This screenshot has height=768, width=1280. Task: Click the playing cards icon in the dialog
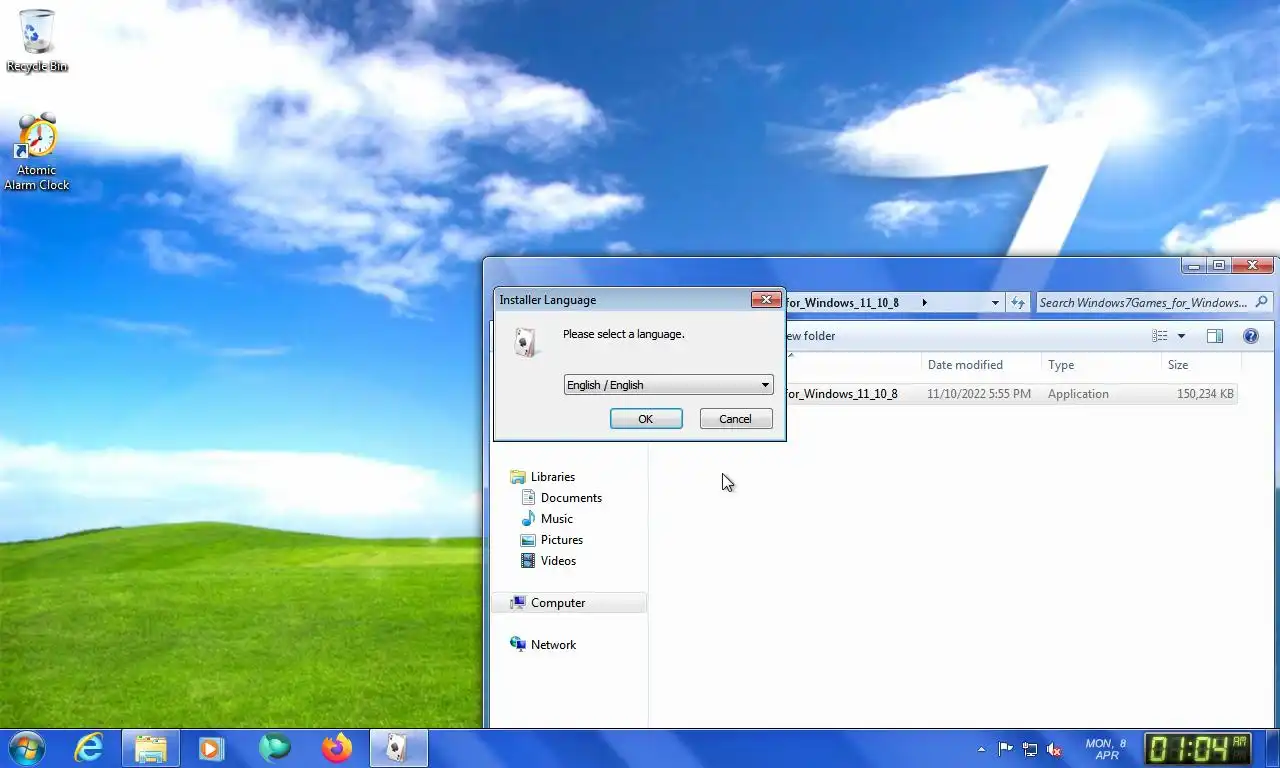tap(526, 342)
